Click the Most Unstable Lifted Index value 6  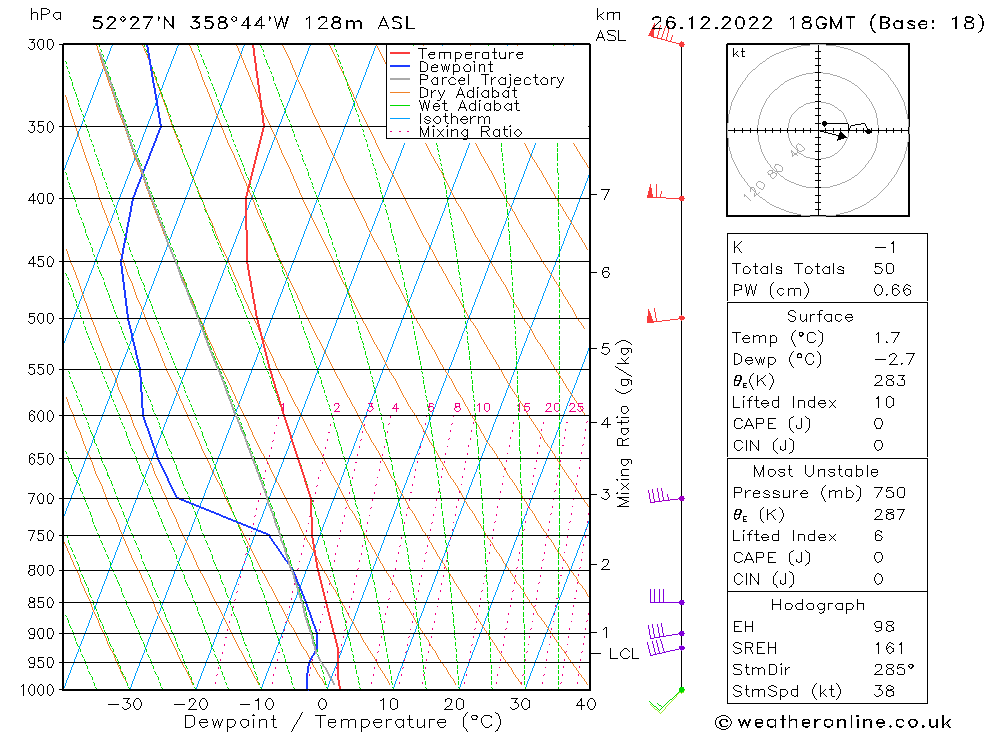point(878,536)
